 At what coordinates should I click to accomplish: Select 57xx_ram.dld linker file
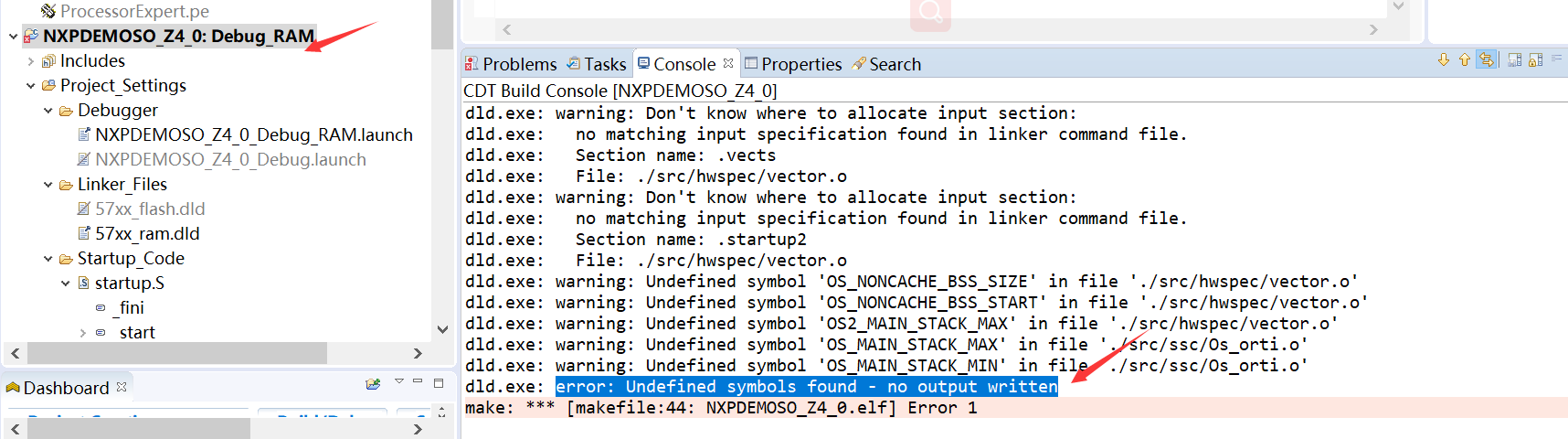tap(147, 234)
